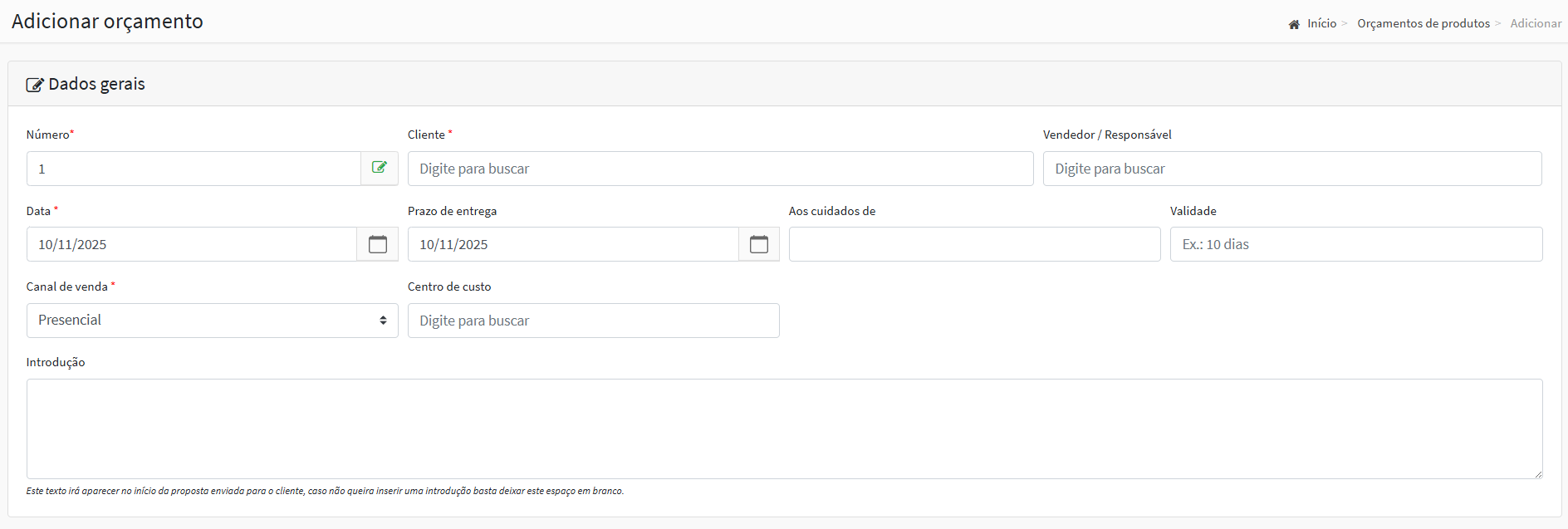Click inside the Introdução text area

784,429
